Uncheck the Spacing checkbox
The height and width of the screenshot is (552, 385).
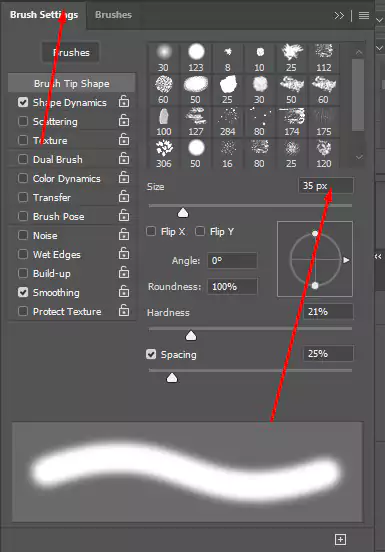[x=151, y=354]
